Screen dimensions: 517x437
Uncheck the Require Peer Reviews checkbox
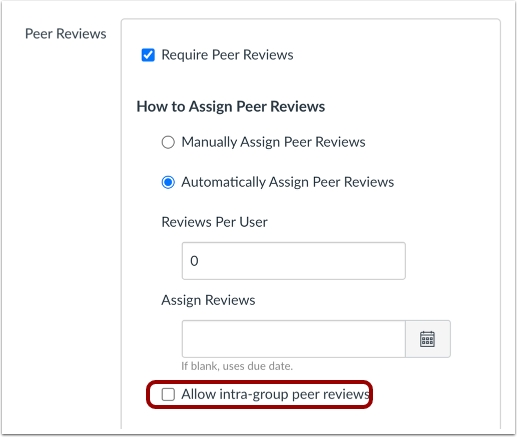148,55
